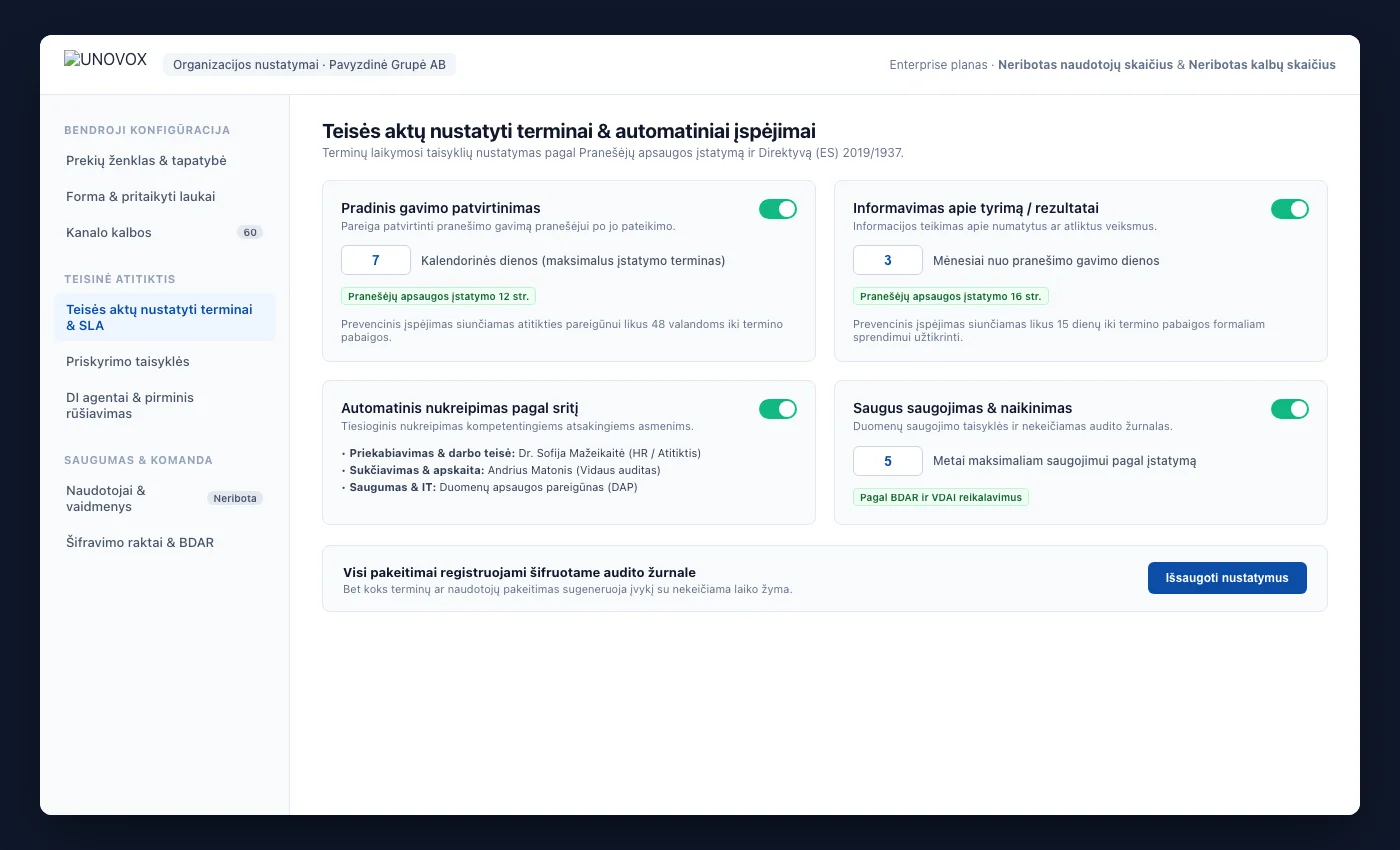Toggle Pradinis gavimo patvirtinimas switch
The image size is (1400, 850).
tap(778, 209)
